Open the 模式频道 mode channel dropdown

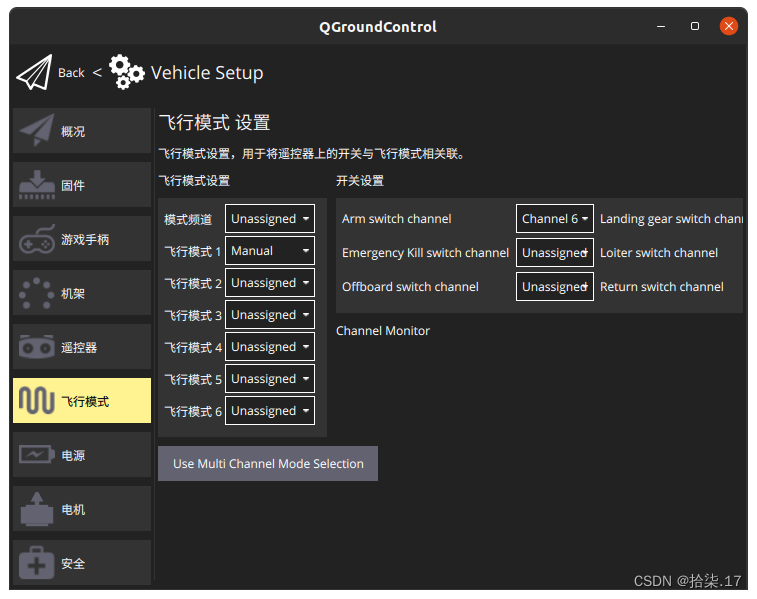pos(270,219)
